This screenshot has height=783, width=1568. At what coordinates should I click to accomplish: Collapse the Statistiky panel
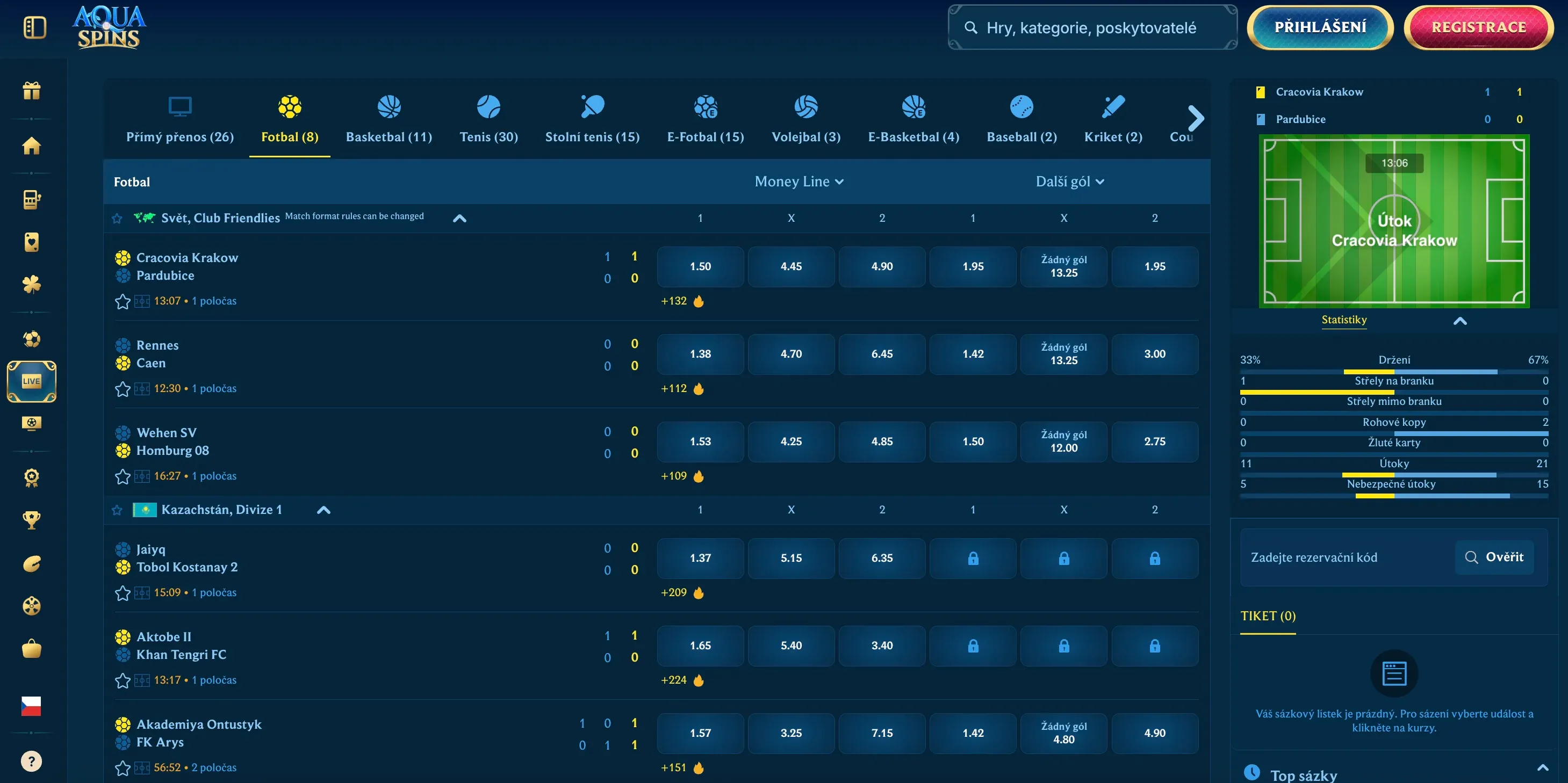1459,321
